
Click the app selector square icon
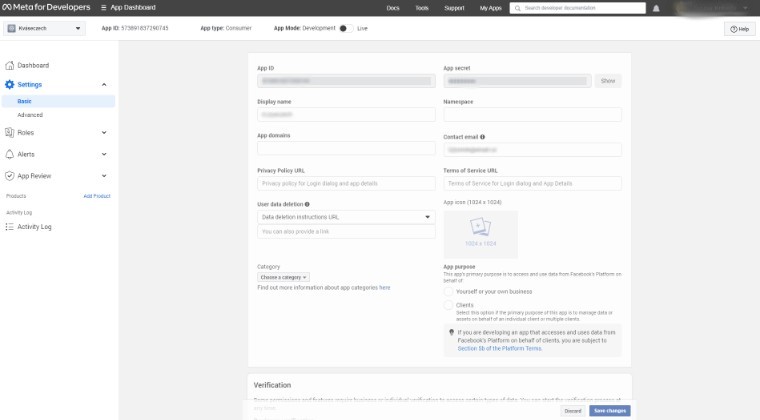pos(12,29)
